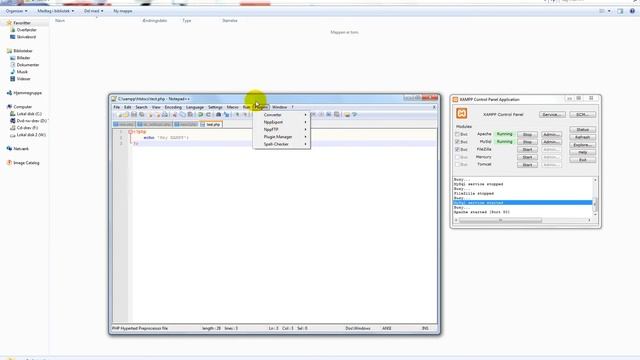The height and width of the screenshot is (360, 640).
Task: Click the Redo icon in Notepad++ toolbar
Action: coord(208,115)
